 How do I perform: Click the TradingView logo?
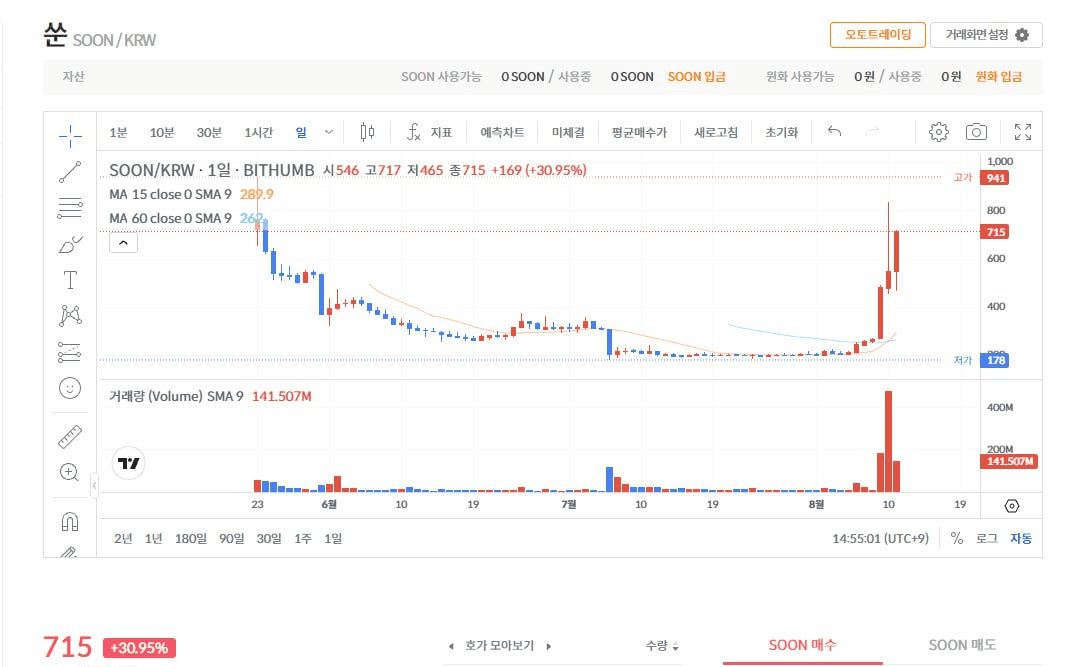pyautogui.click(x=128, y=464)
